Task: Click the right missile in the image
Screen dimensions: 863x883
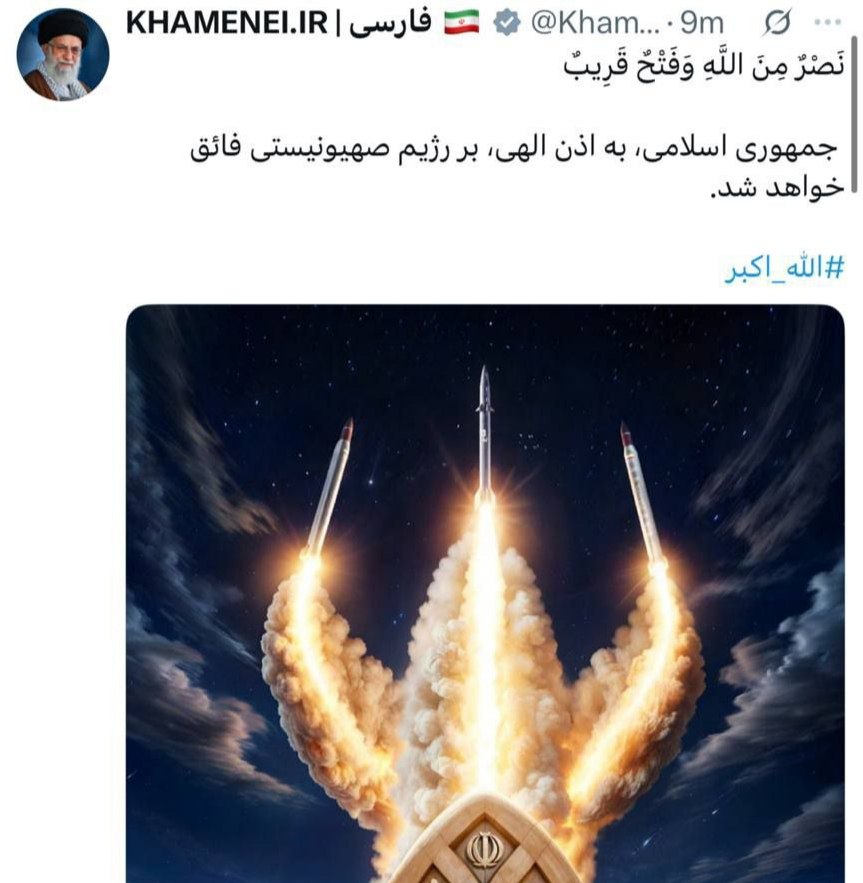Action: tap(643, 491)
